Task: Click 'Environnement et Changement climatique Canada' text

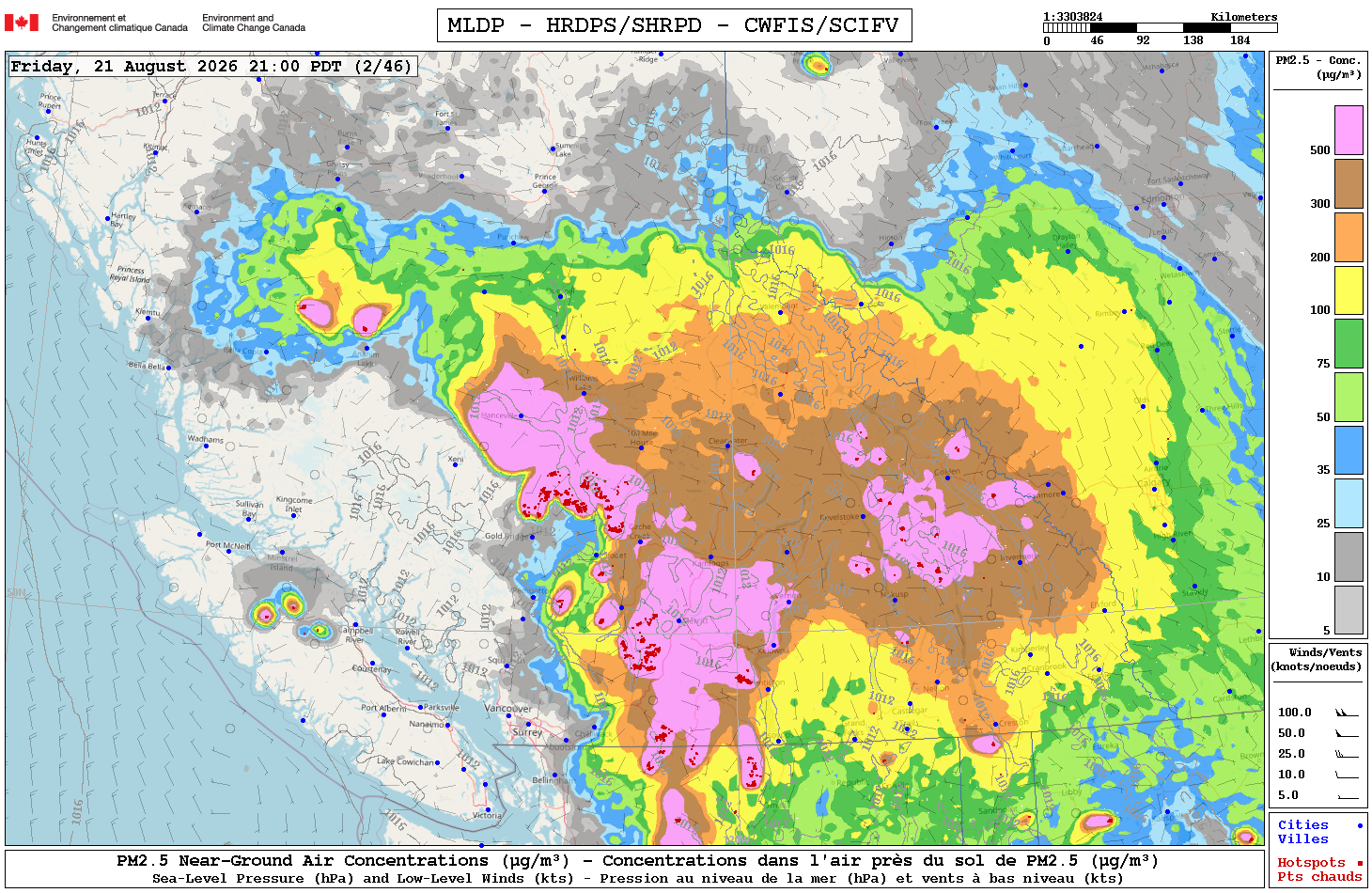Action: tap(119, 23)
